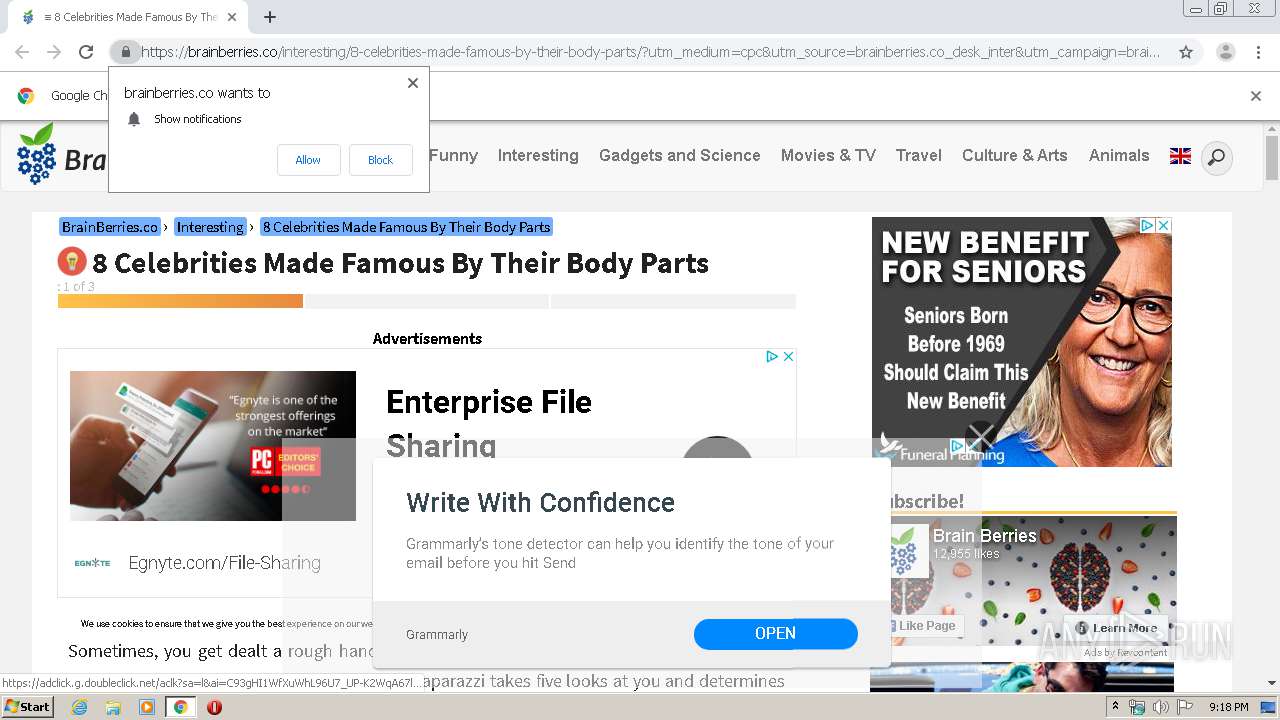Go back using the browser back arrow
The height and width of the screenshot is (720, 1280).
coord(22,52)
